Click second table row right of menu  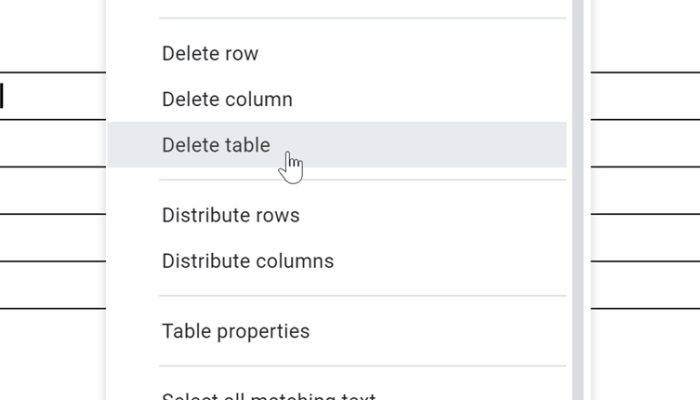coord(645,143)
